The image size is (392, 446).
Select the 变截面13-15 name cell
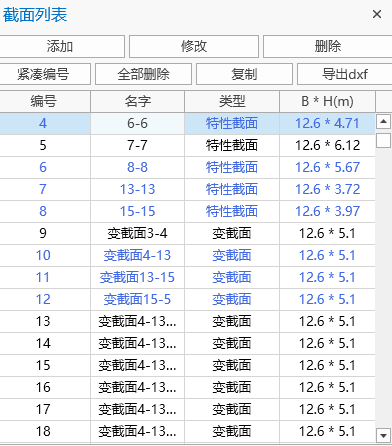click(137, 277)
